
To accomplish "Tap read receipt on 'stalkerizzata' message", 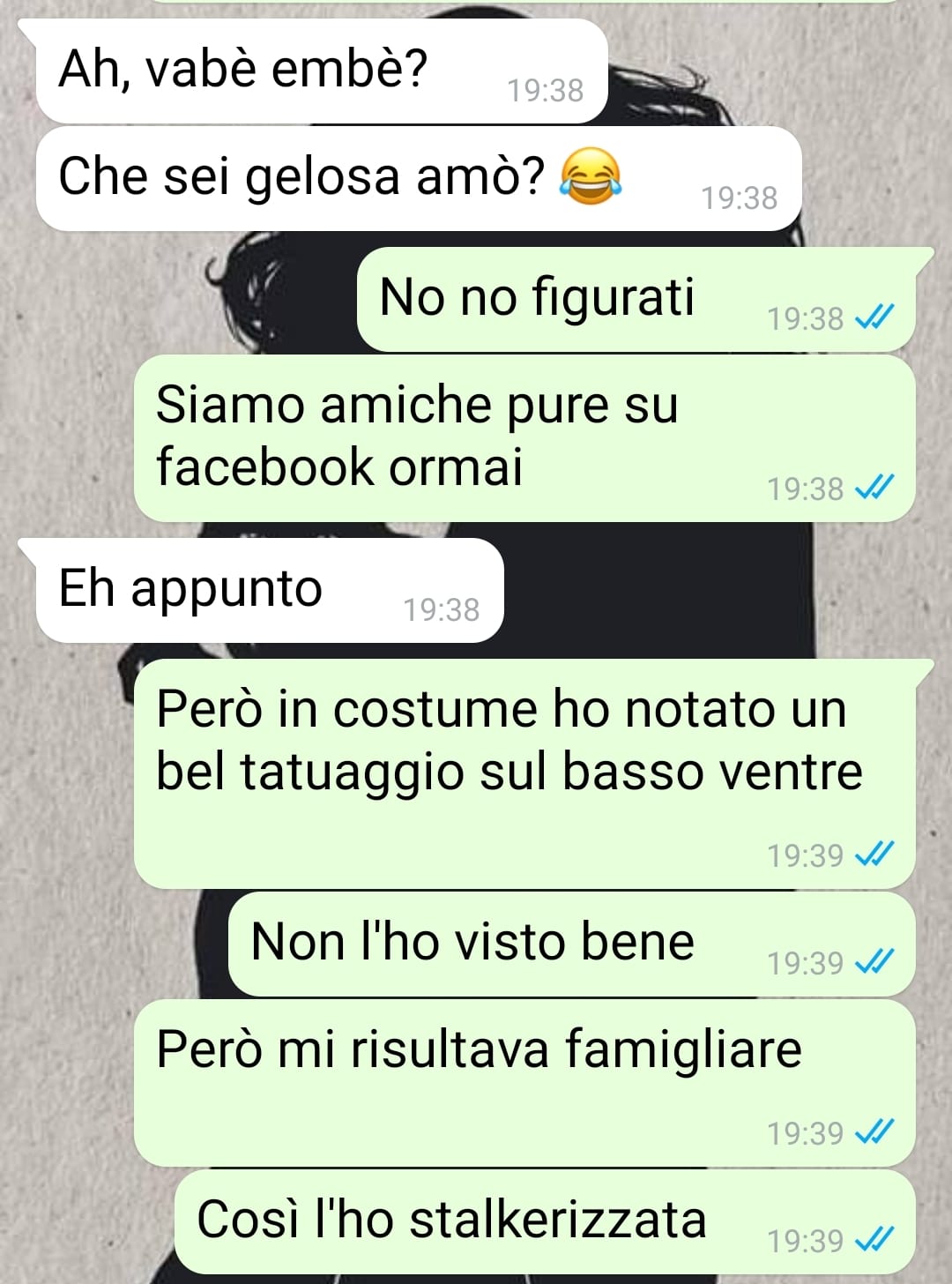I will tap(875, 1240).
